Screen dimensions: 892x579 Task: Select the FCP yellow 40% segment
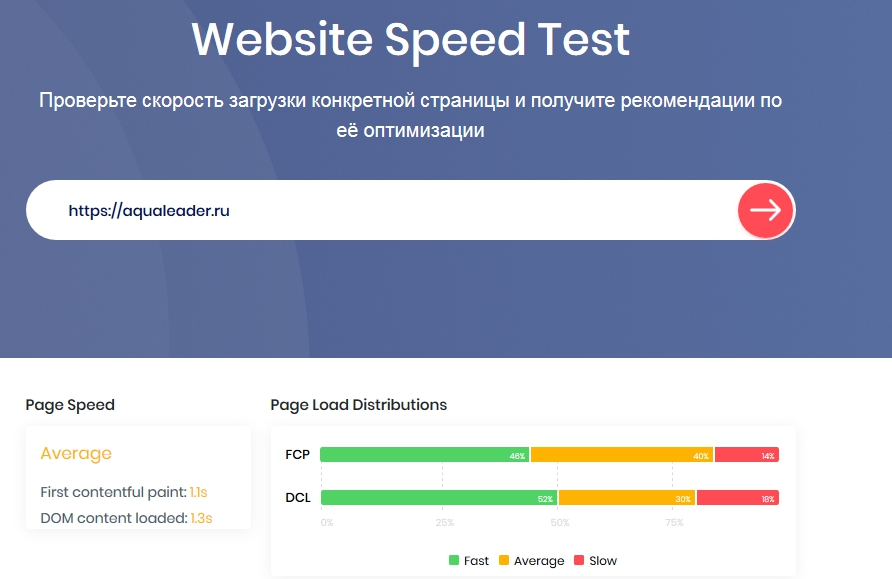[x=621, y=455]
